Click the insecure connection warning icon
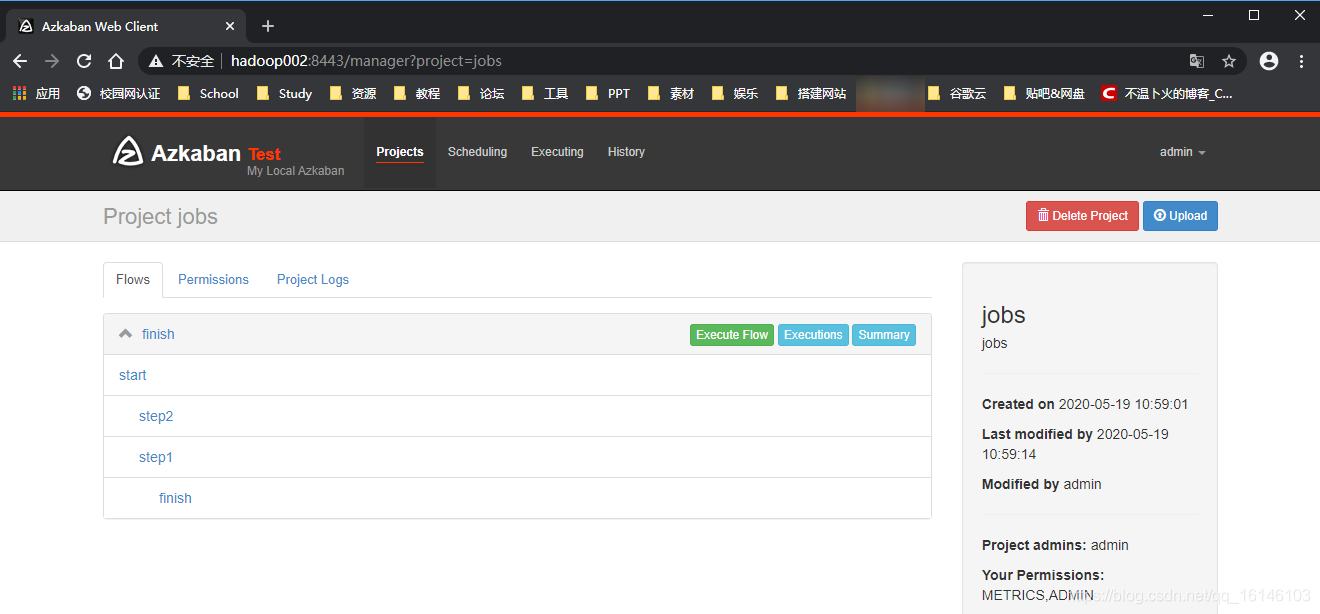The width and height of the screenshot is (1320, 614). [156, 61]
